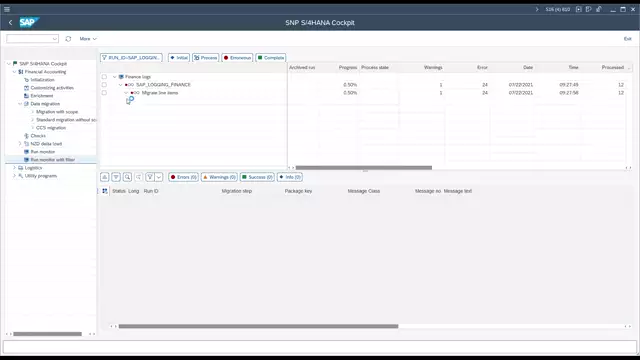640x360 pixels.
Task: Select CCS migration in the tree
Action: pos(51,128)
